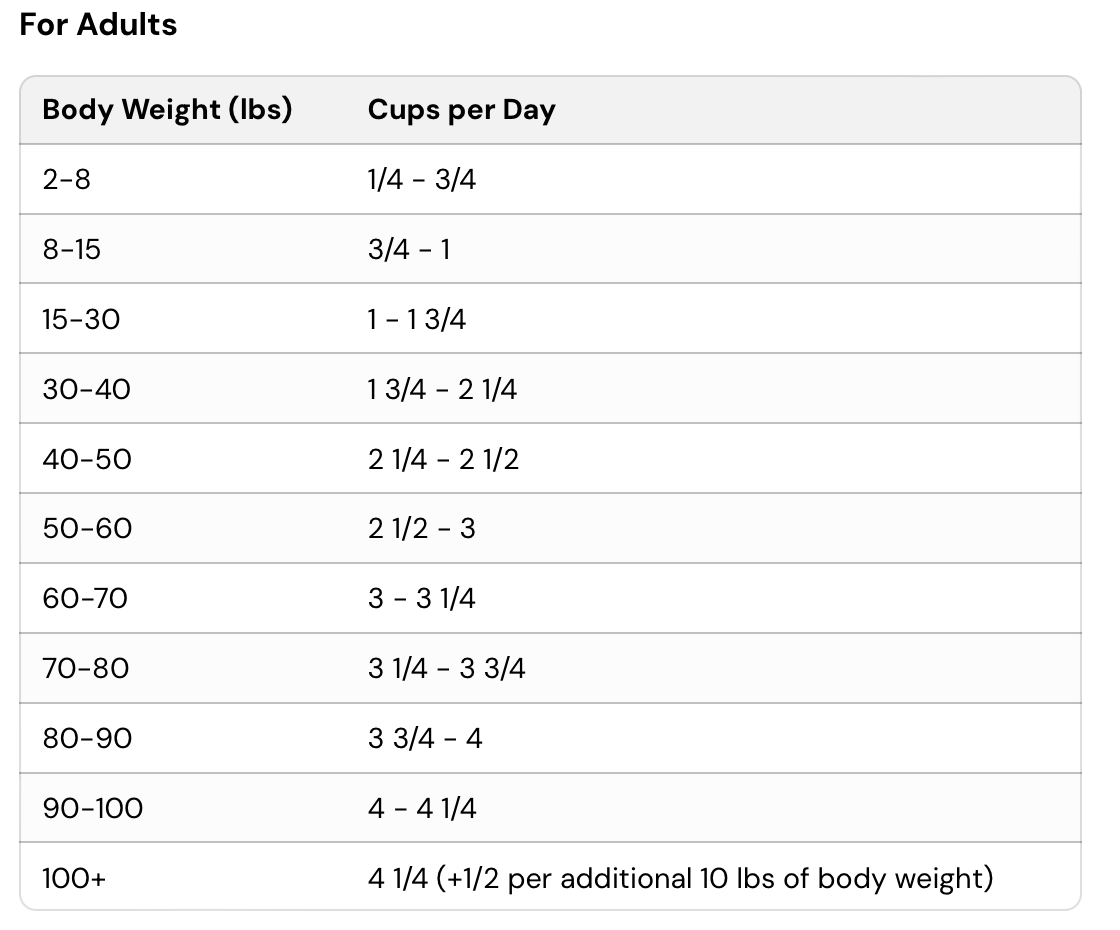Select the 30-40 body weight cell
Viewport: 1120px width, 930px height.
pyautogui.click(x=86, y=389)
